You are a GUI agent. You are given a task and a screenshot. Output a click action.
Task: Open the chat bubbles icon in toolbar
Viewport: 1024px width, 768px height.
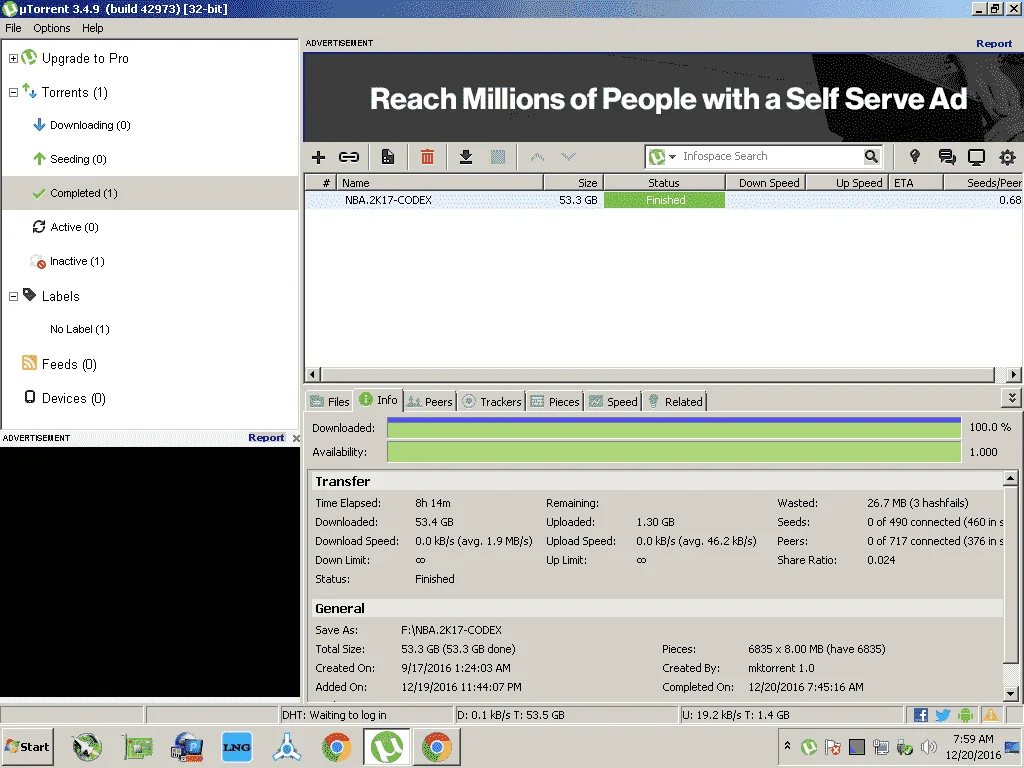coord(946,157)
